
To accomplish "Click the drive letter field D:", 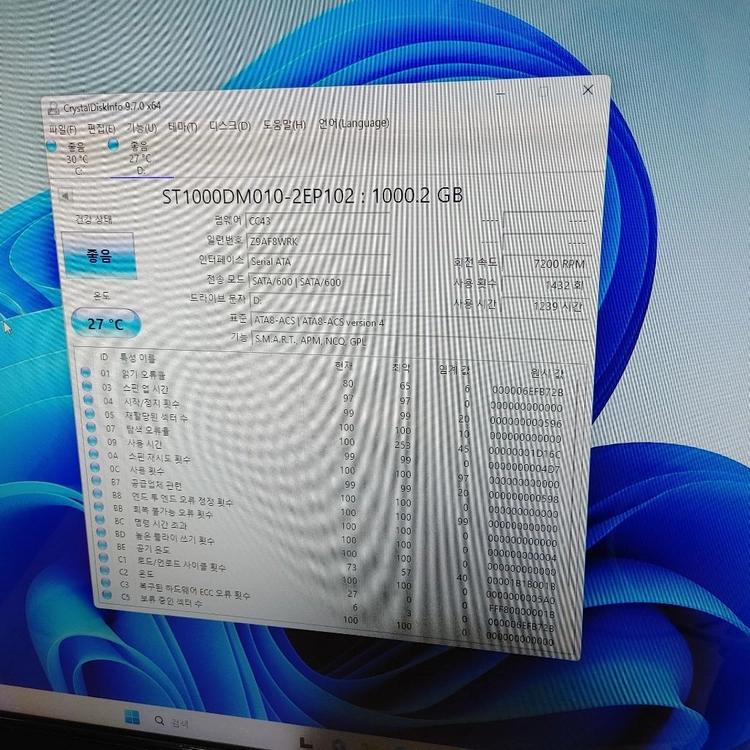I will click(320, 301).
